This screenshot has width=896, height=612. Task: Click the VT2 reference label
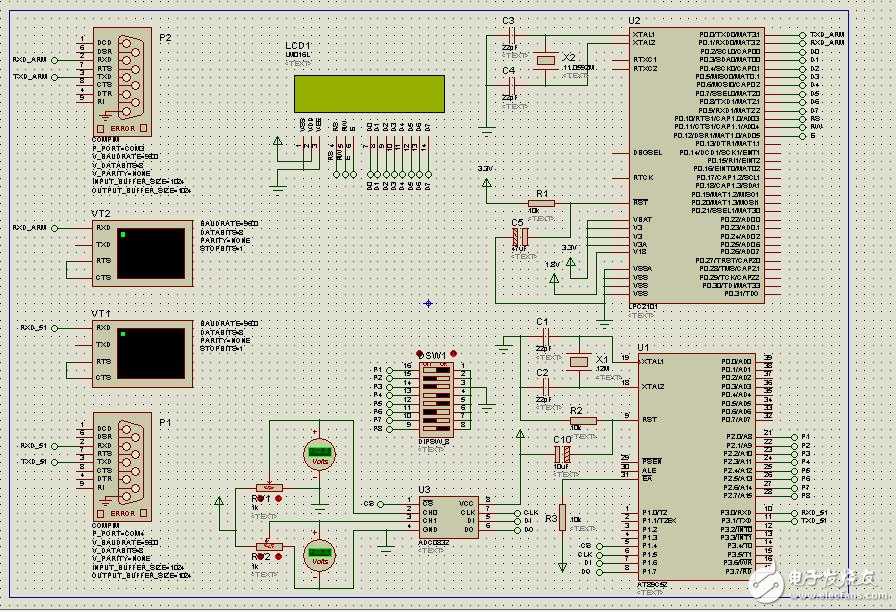101,214
